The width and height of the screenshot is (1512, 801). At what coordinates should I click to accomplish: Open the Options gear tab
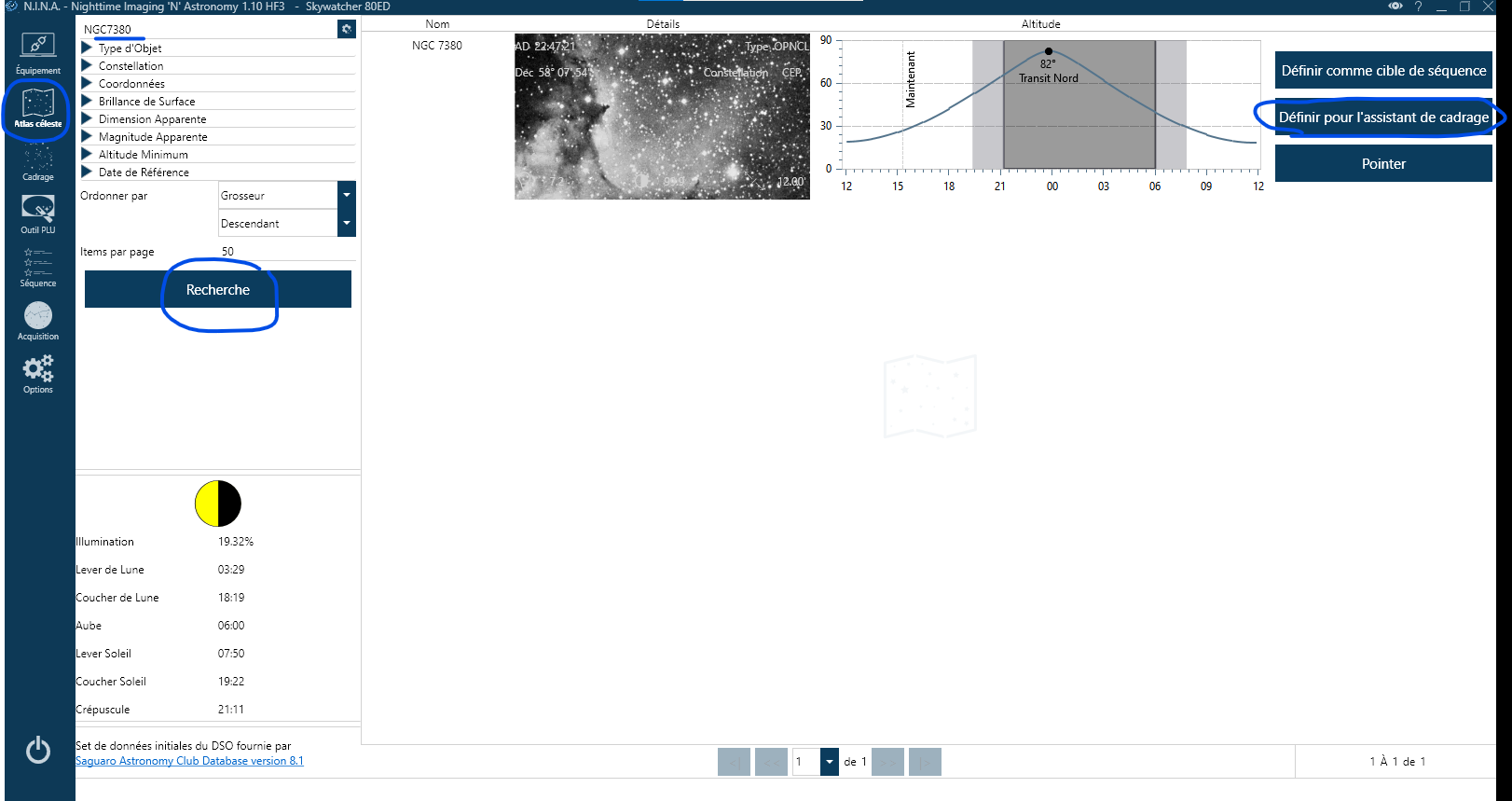click(38, 375)
